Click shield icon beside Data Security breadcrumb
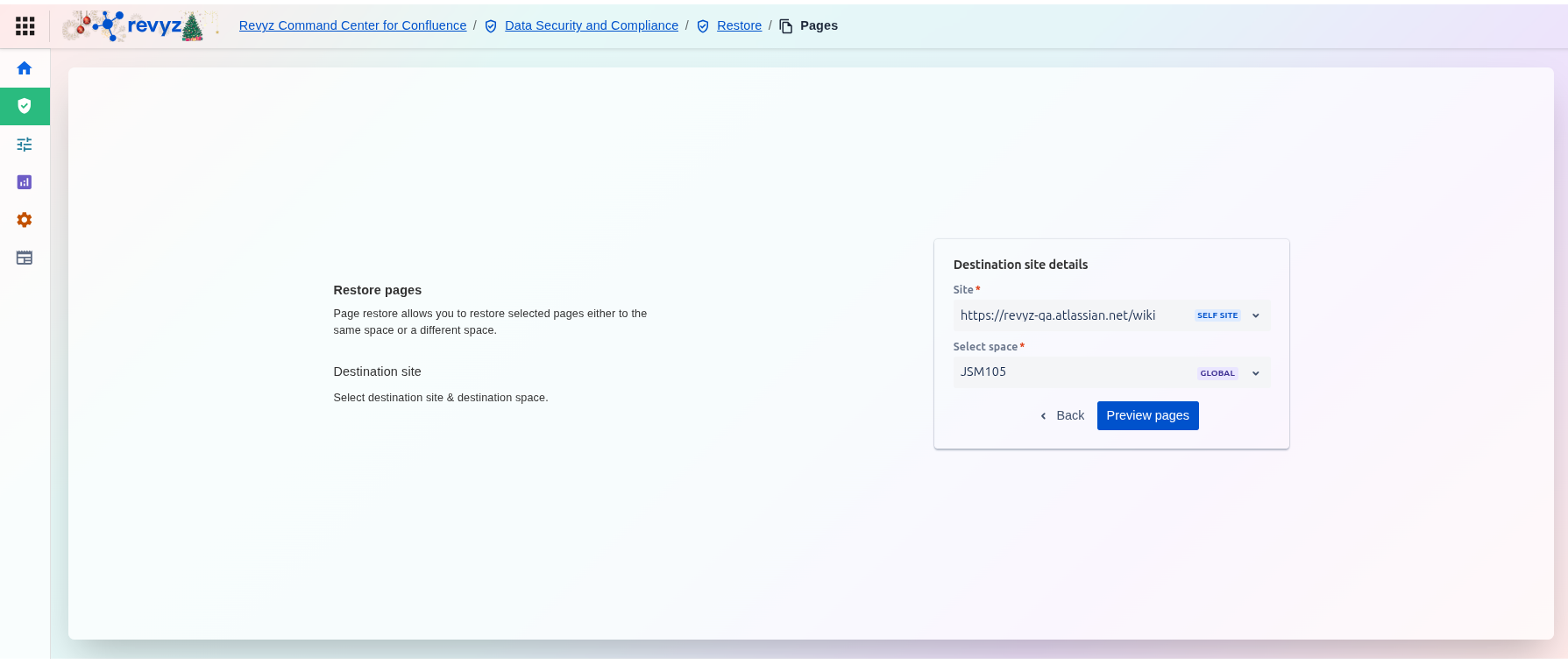The width and height of the screenshot is (1568, 665). pos(491,26)
